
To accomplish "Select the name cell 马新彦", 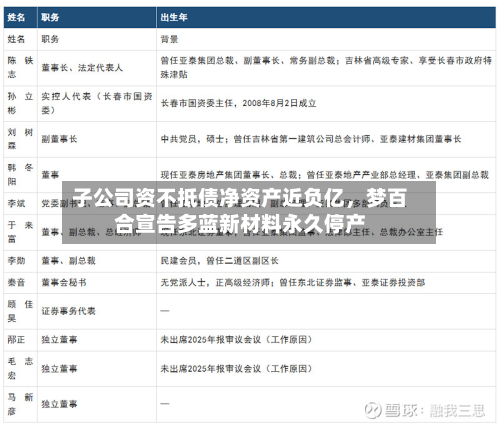I will (x=20, y=404).
